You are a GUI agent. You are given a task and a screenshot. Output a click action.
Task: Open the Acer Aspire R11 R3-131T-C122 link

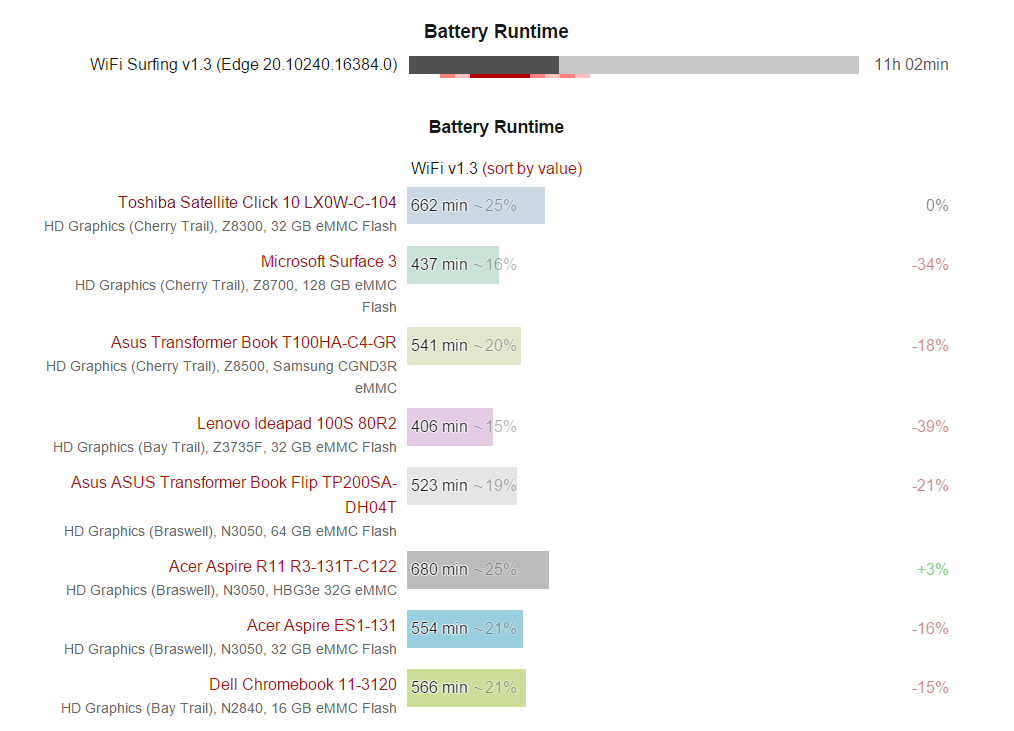[x=283, y=566]
